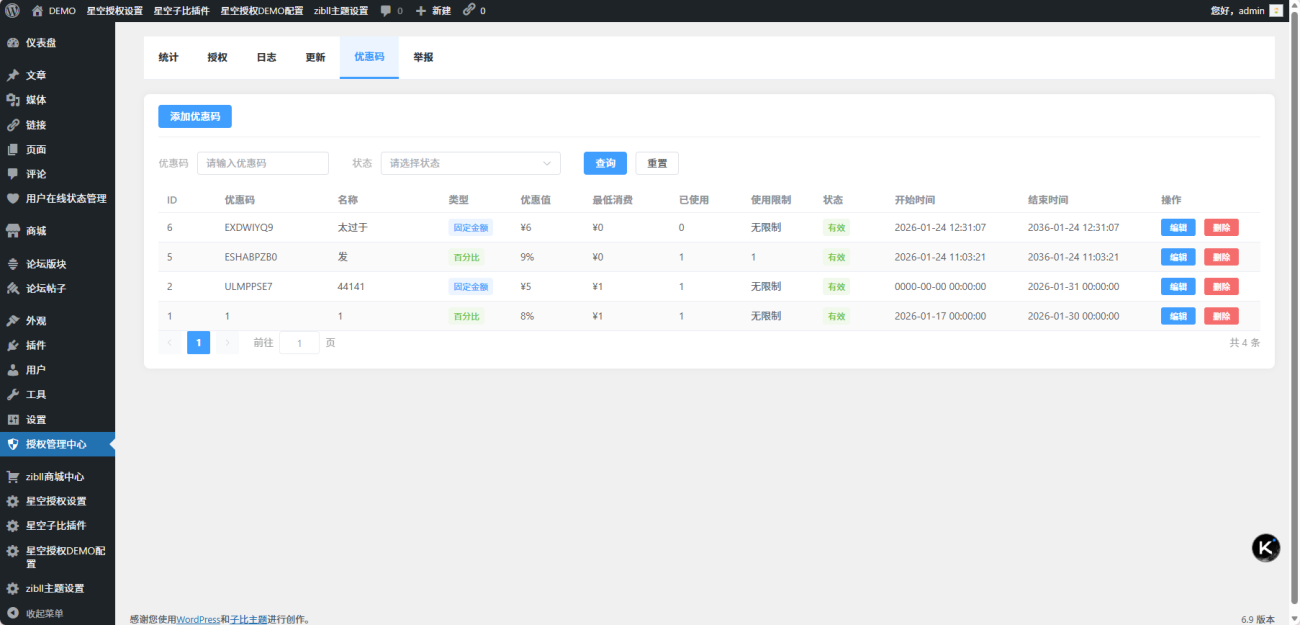Switch to the 日志 tab

coord(266,58)
